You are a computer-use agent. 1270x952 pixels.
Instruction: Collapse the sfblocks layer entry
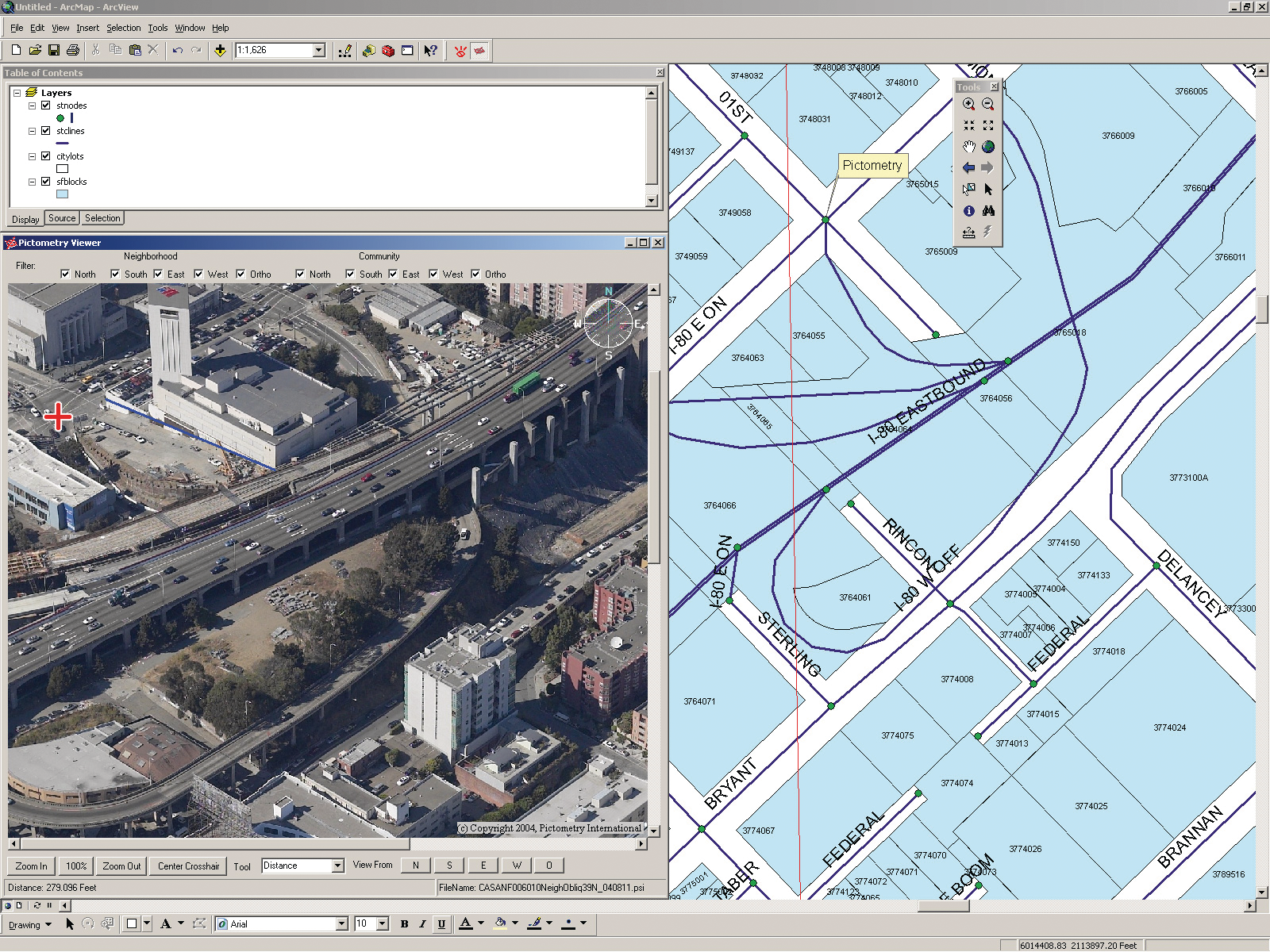coord(33,181)
